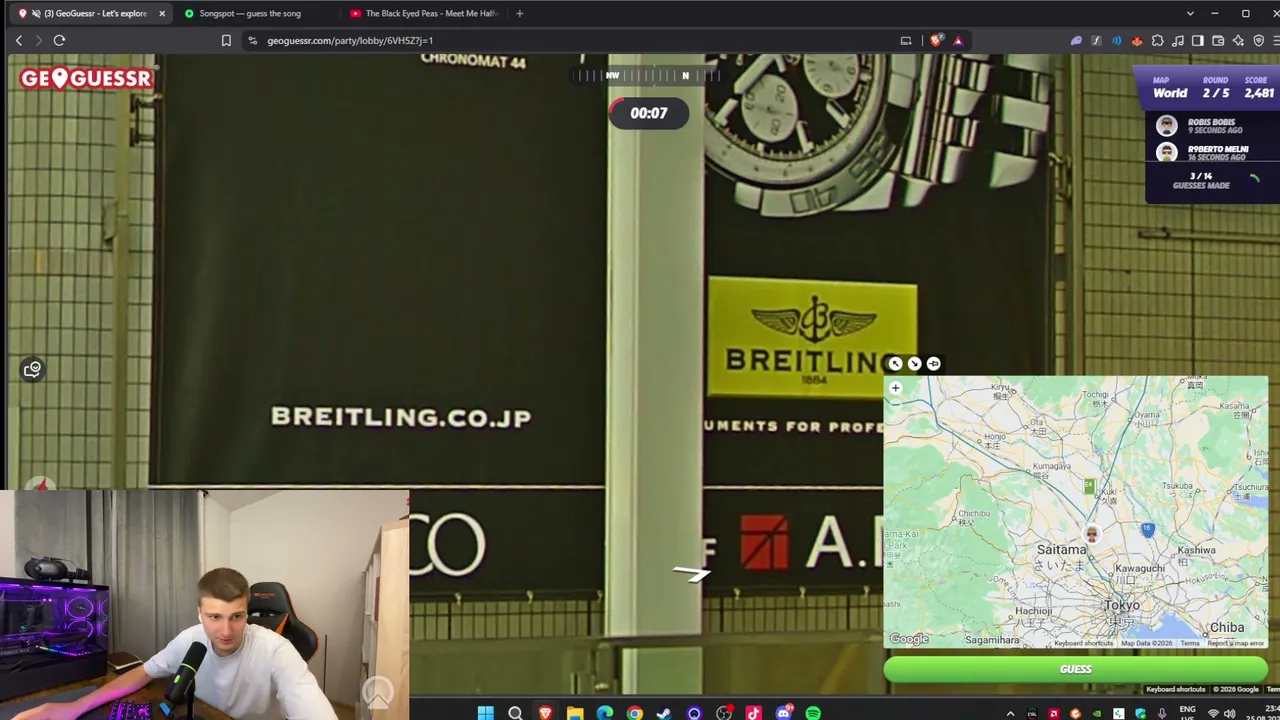Screen dimensions: 1280x720
Task: Open Spotify from taskbar
Action: [813, 713]
